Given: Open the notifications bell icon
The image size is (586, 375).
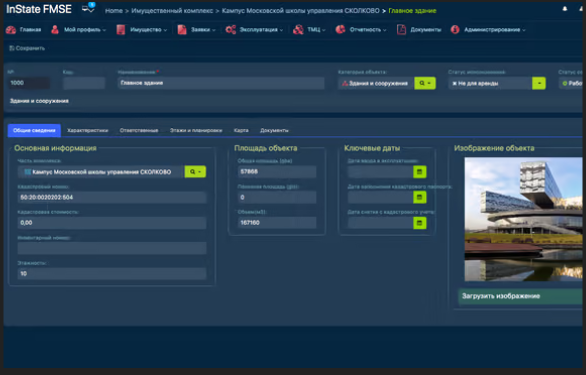Looking at the screenshot, I should pos(565,9).
